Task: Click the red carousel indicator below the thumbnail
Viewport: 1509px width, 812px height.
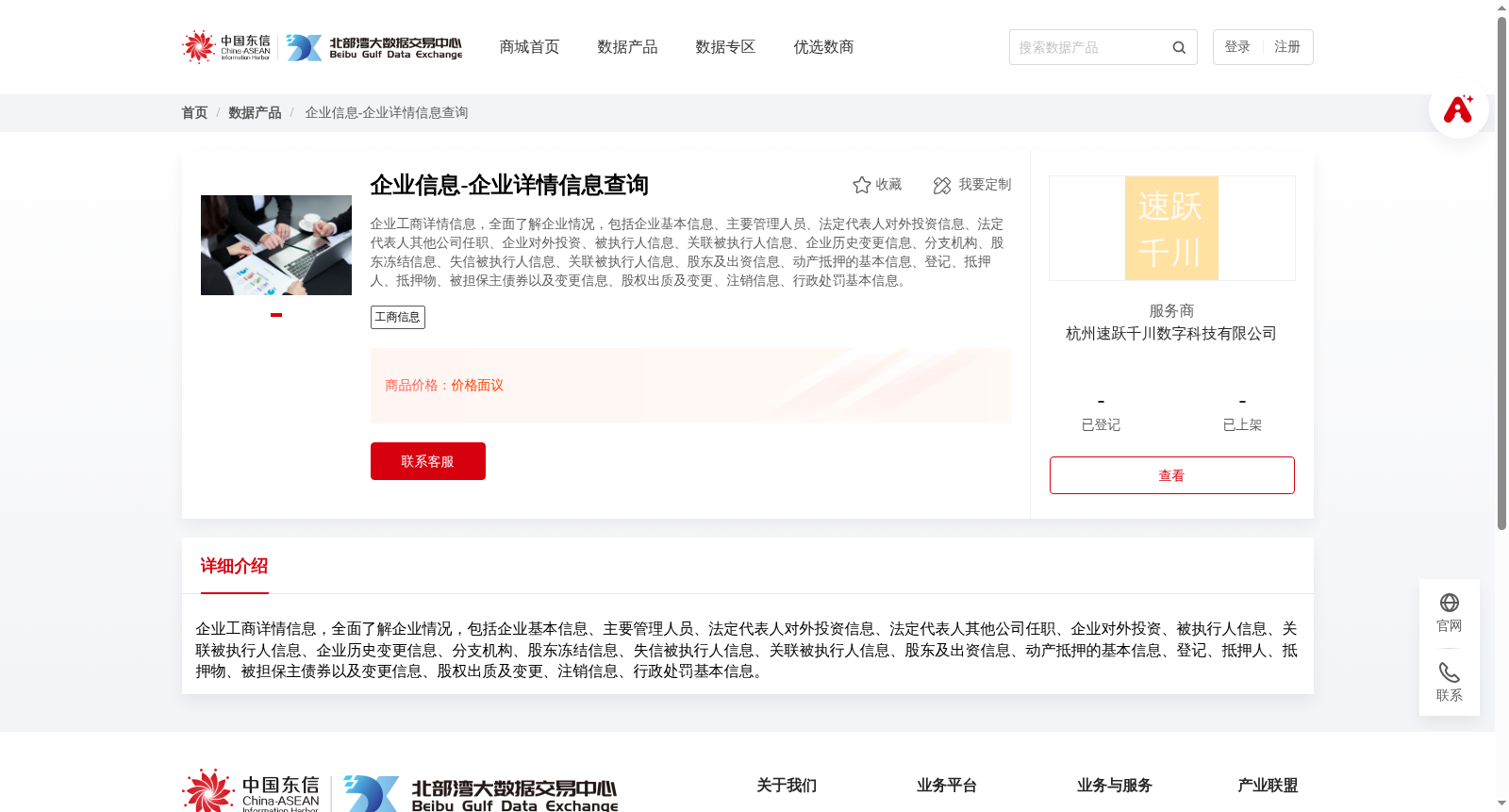Action: pyautogui.click(x=276, y=315)
